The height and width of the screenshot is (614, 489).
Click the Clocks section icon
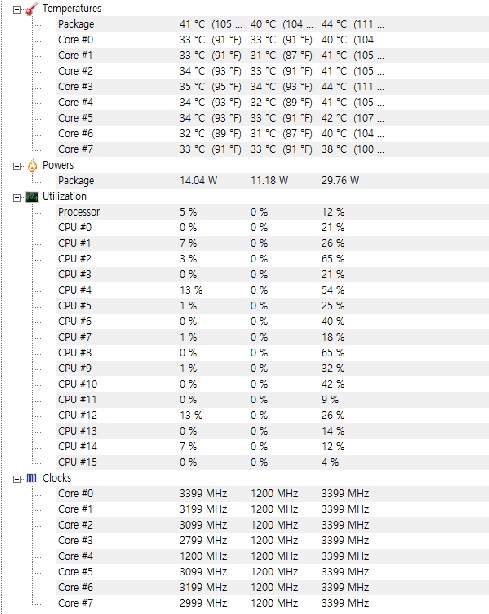[31, 478]
